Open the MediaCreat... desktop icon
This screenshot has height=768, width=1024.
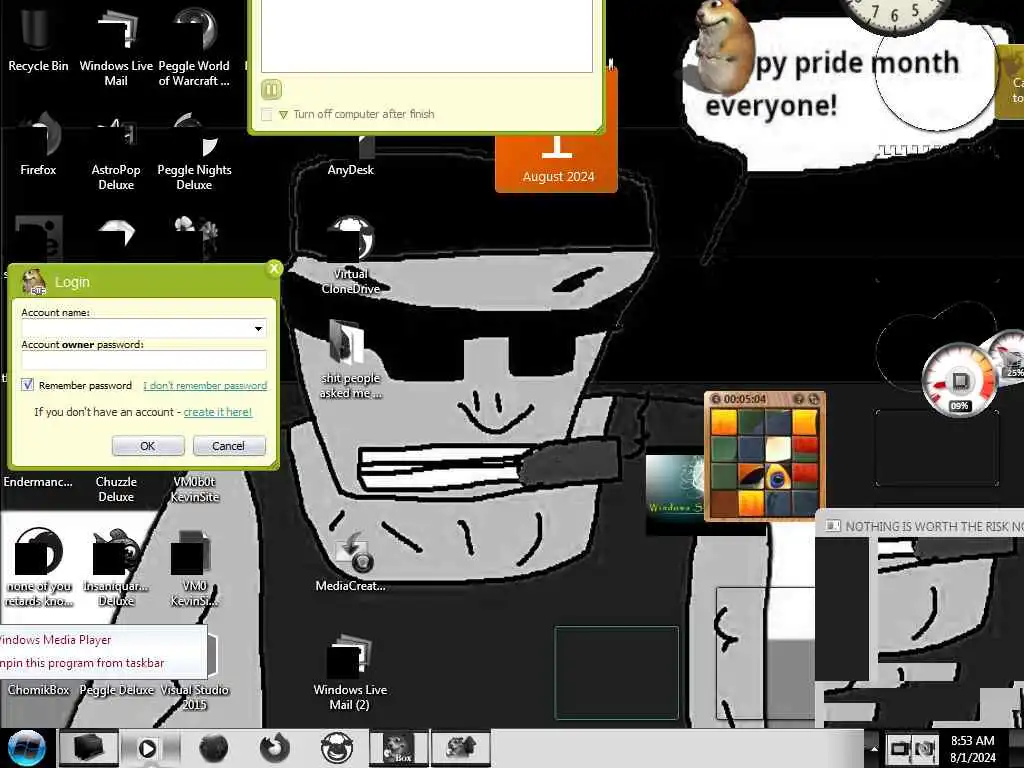[x=351, y=562]
